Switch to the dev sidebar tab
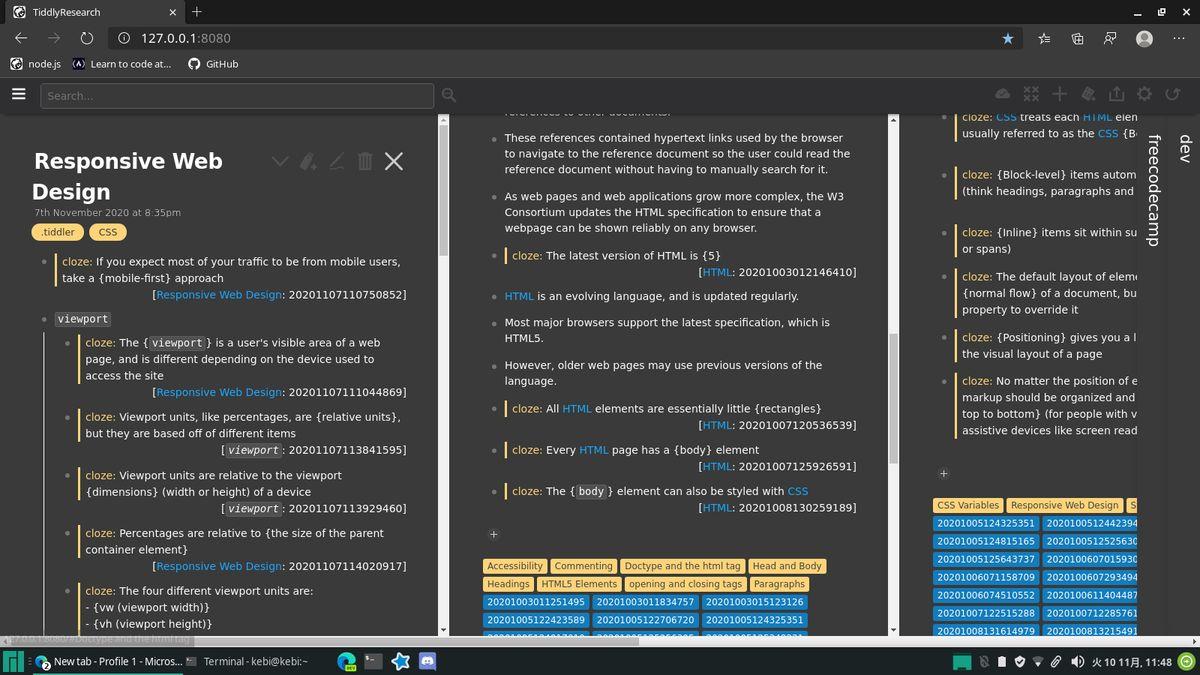The image size is (1200, 675). click(x=1185, y=149)
